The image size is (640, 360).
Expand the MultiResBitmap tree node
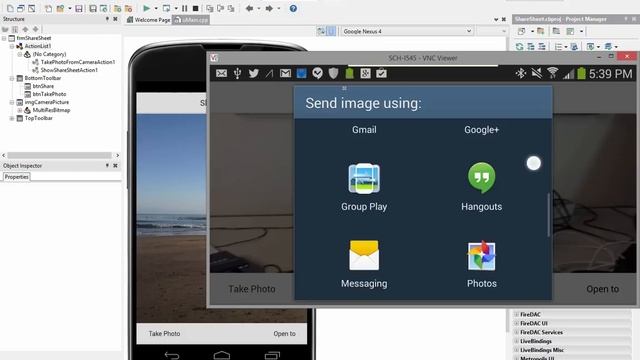point(20,110)
